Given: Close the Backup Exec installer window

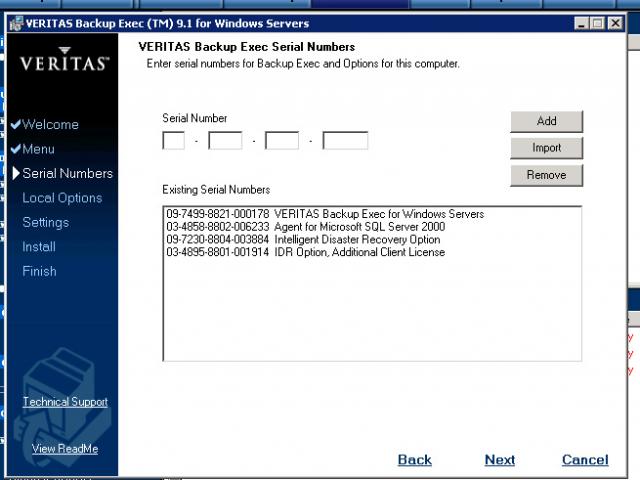Looking at the screenshot, I should [615, 23].
